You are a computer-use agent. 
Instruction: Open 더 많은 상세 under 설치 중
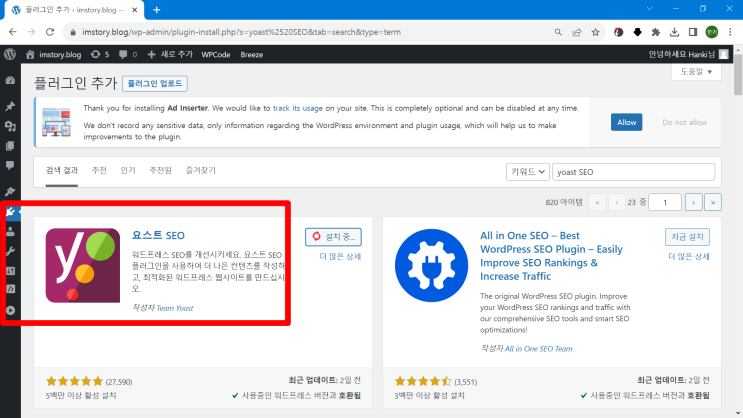(340, 256)
